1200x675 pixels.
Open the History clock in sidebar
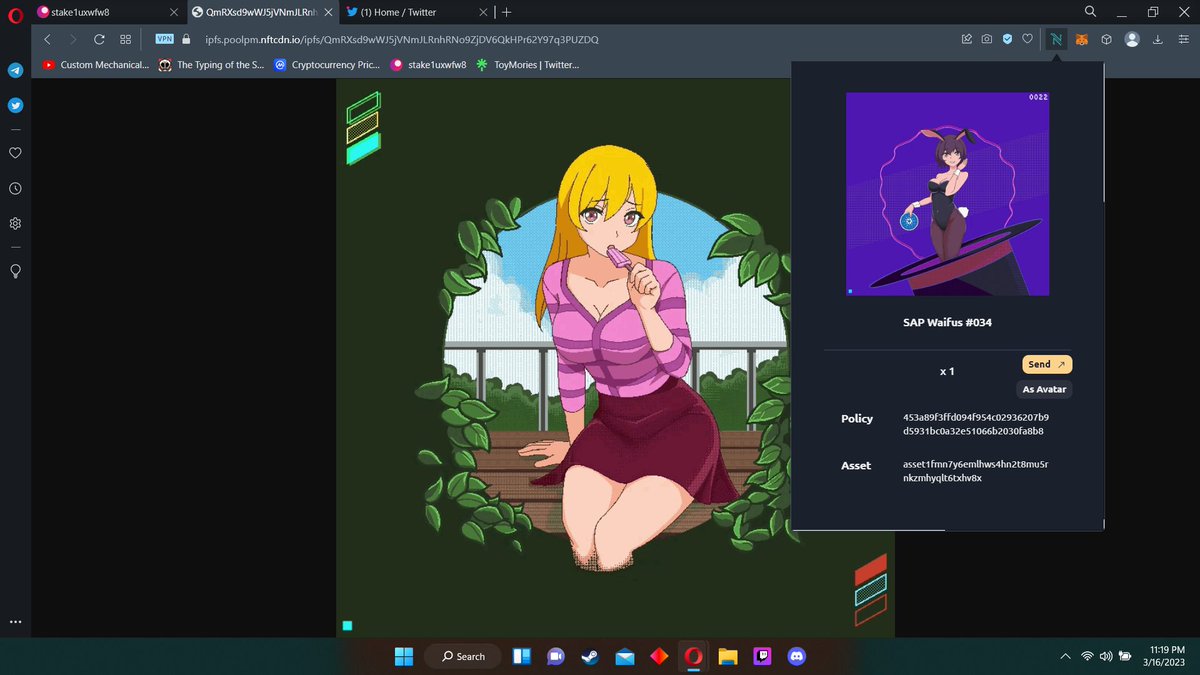(16, 188)
